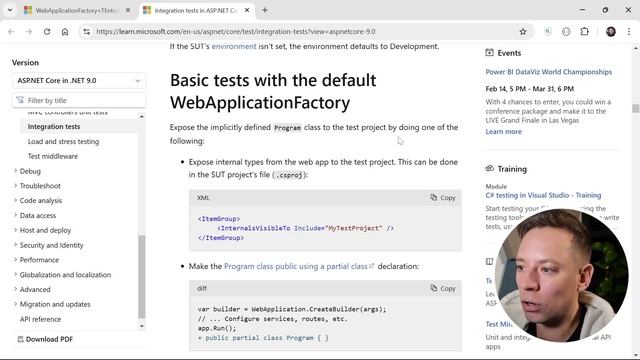The height and width of the screenshot is (360, 640).
Task: Open Load and stress testing article
Action: pos(63,141)
